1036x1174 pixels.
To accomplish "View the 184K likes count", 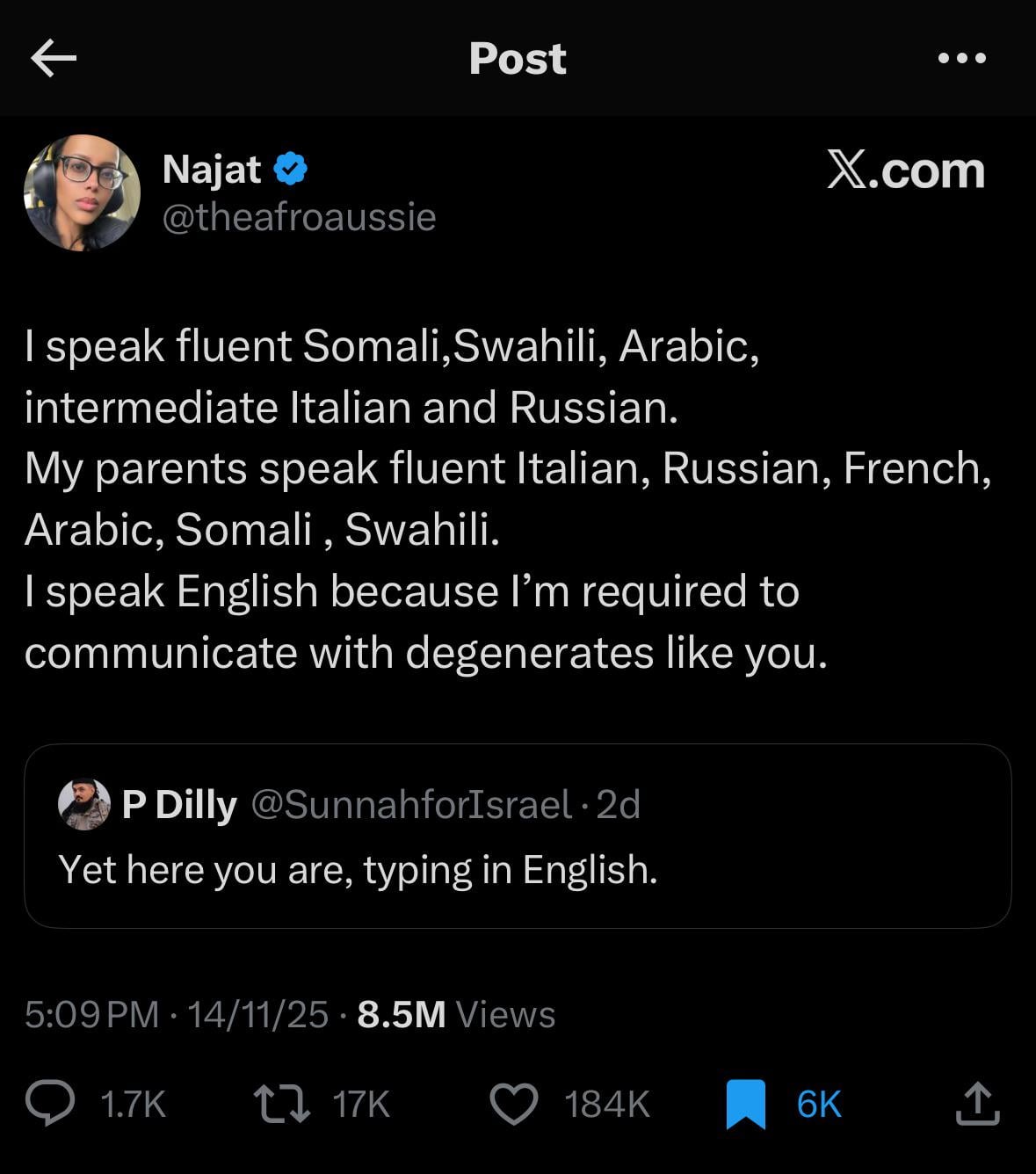I will (x=607, y=1104).
